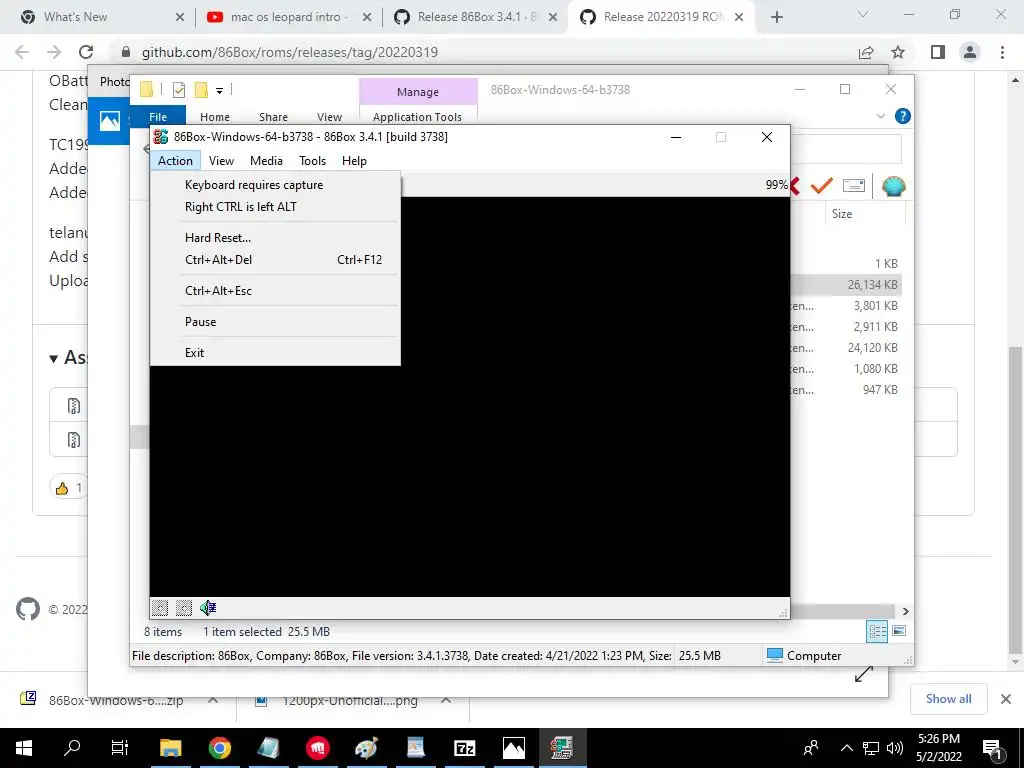Screen dimensions: 1024x768
Task: Click the 86Box title bar application icon
Action: (161, 136)
